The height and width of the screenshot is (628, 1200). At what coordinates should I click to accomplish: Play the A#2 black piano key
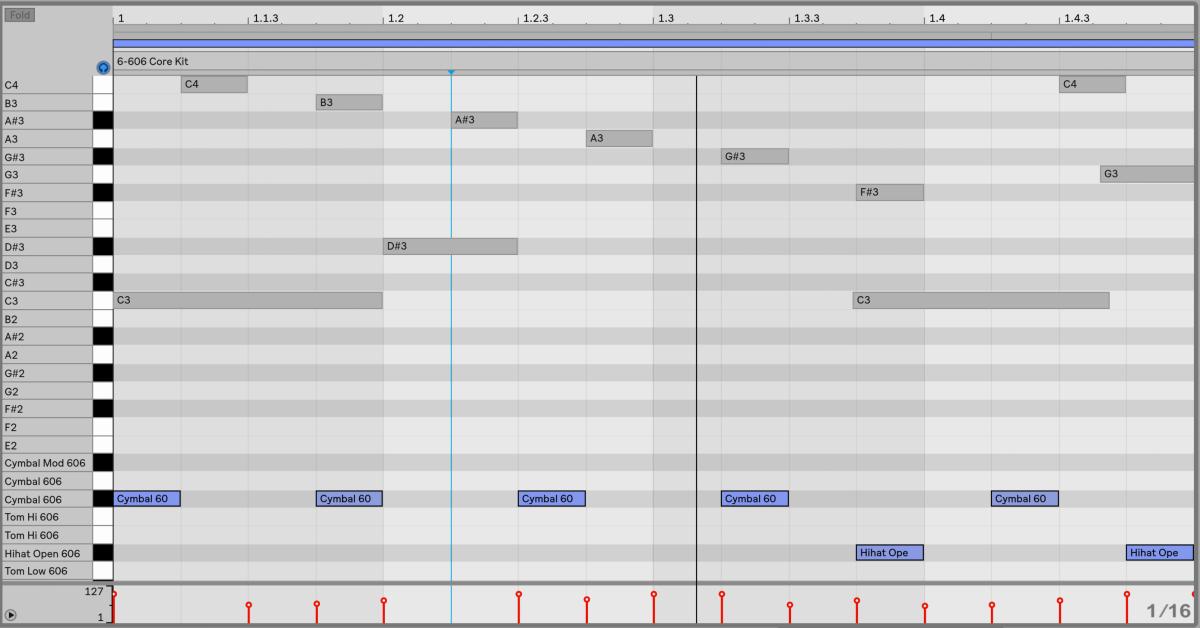point(102,336)
